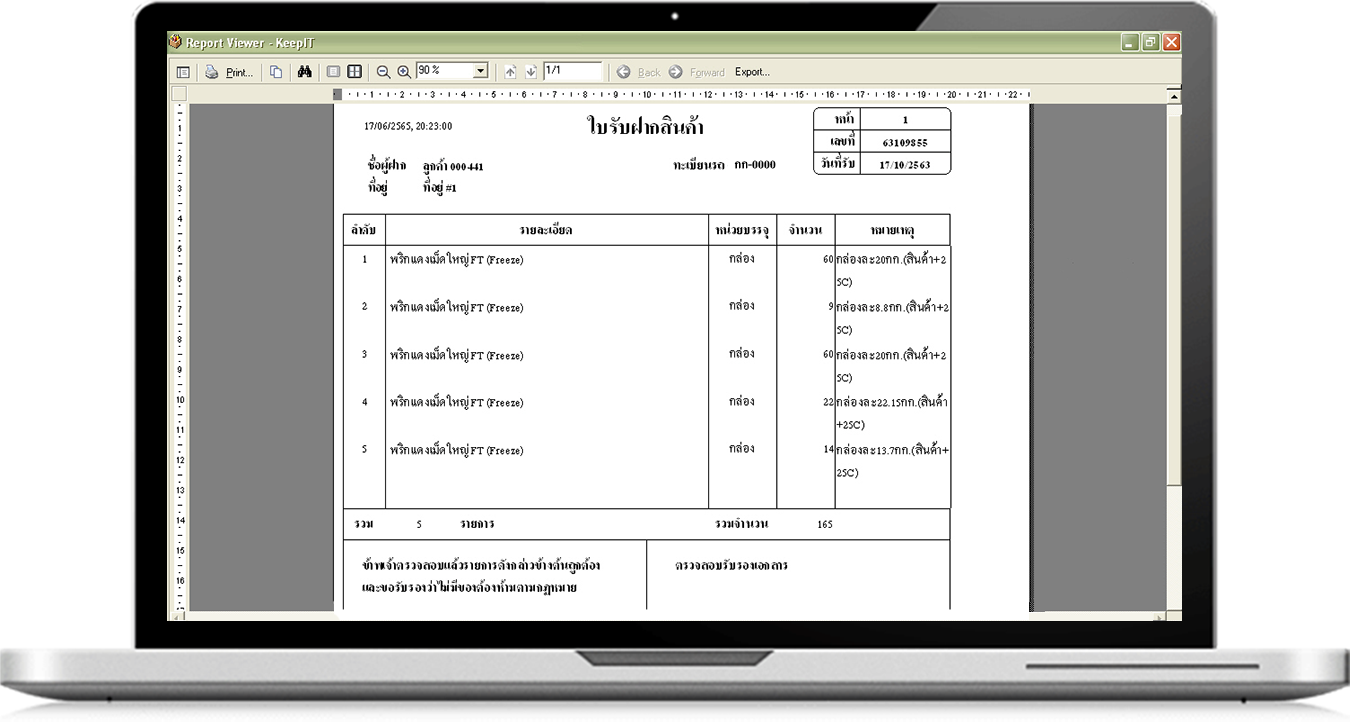Viewport: 1350px width, 722px height.
Task: Click the vertical scrollbar up arrow
Action: (x=1174, y=95)
